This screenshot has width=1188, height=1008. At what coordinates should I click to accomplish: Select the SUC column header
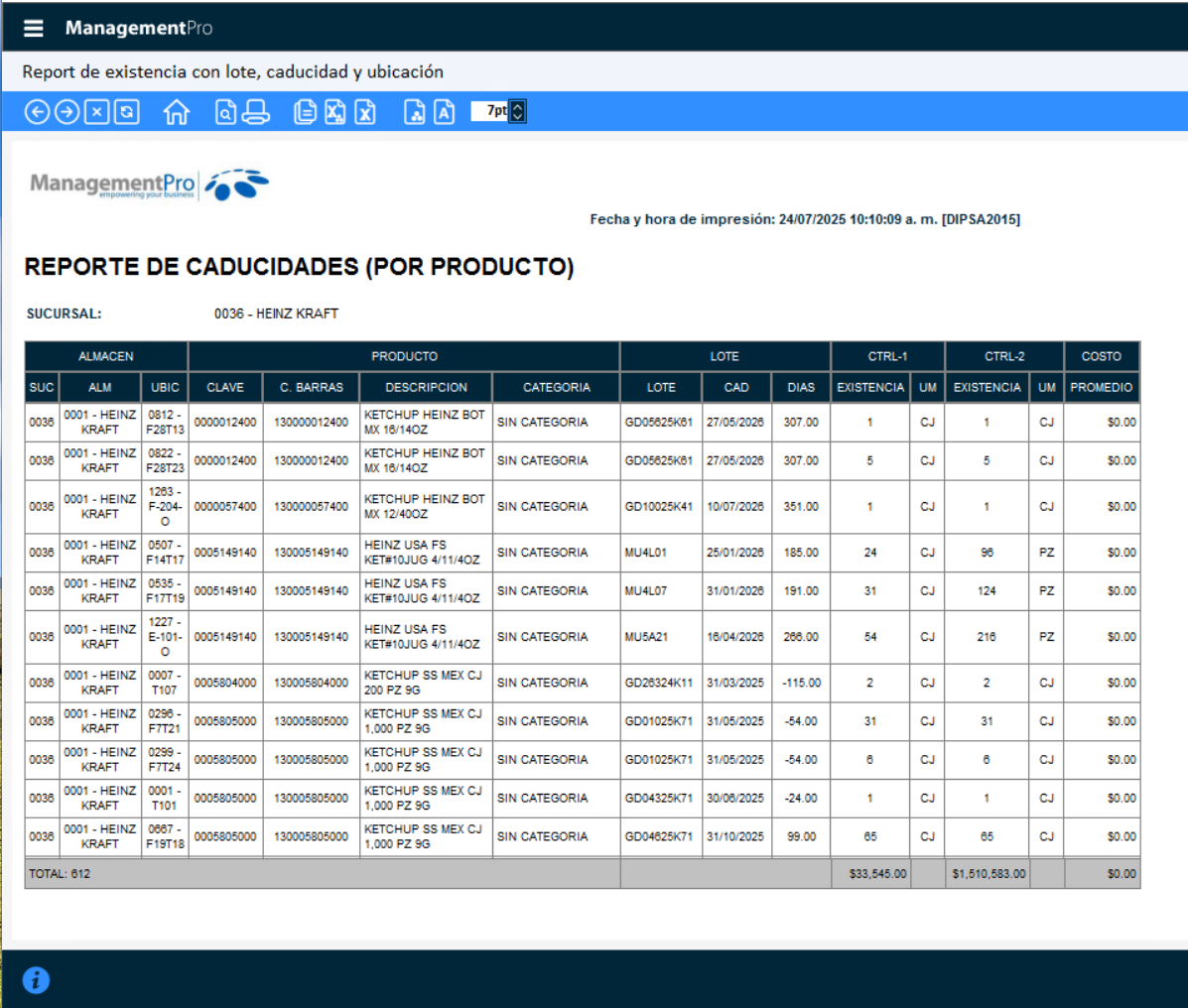(42, 388)
